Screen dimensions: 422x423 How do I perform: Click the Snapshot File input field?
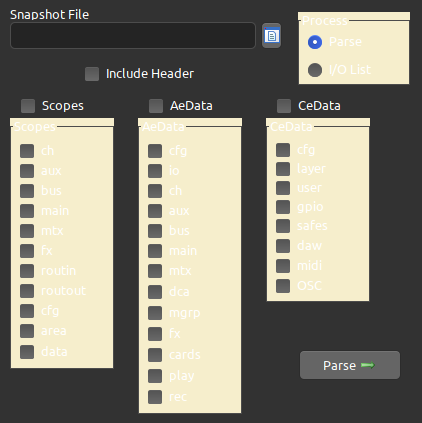[x=133, y=36]
